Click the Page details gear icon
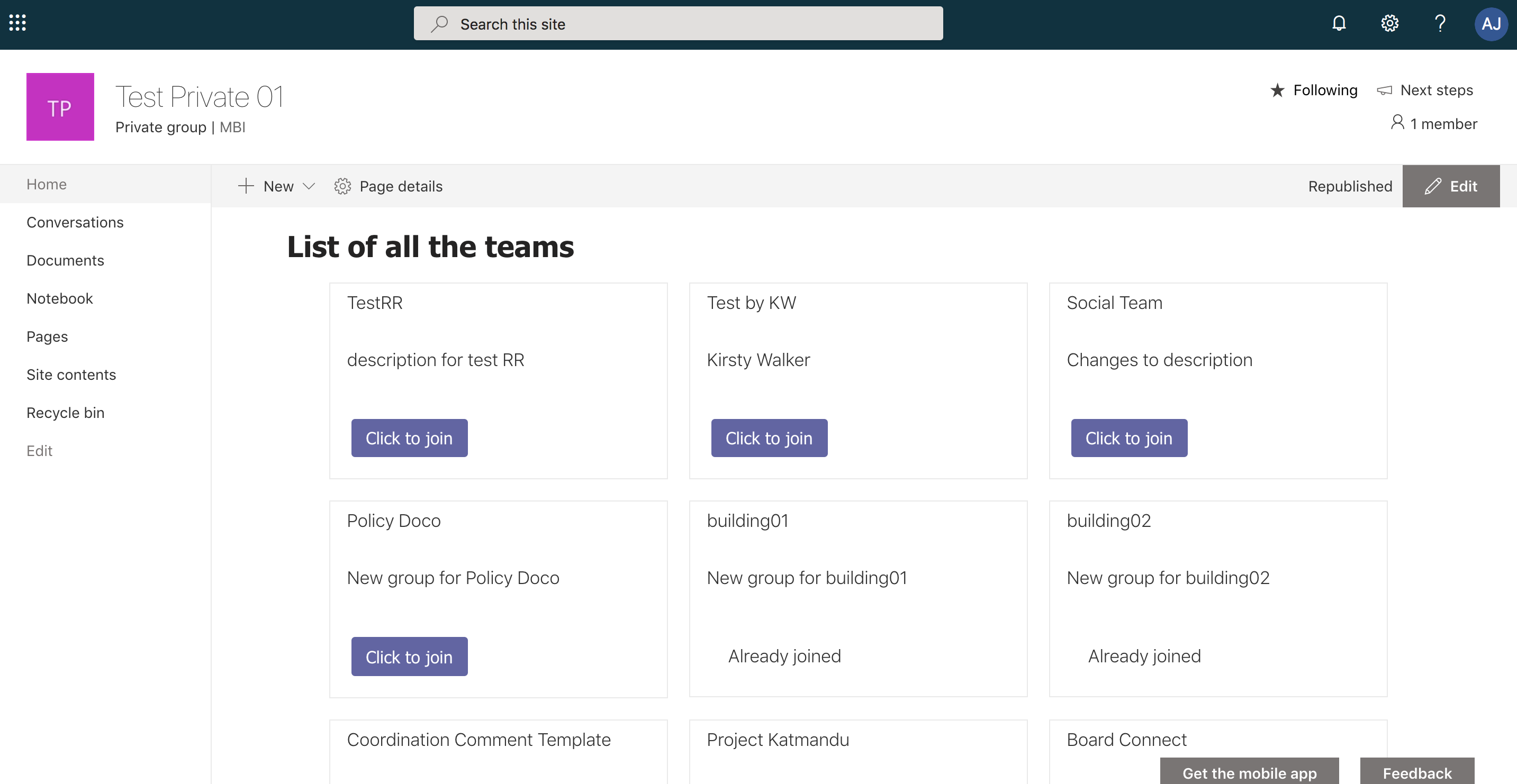This screenshot has height=784, width=1517. [342, 187]
